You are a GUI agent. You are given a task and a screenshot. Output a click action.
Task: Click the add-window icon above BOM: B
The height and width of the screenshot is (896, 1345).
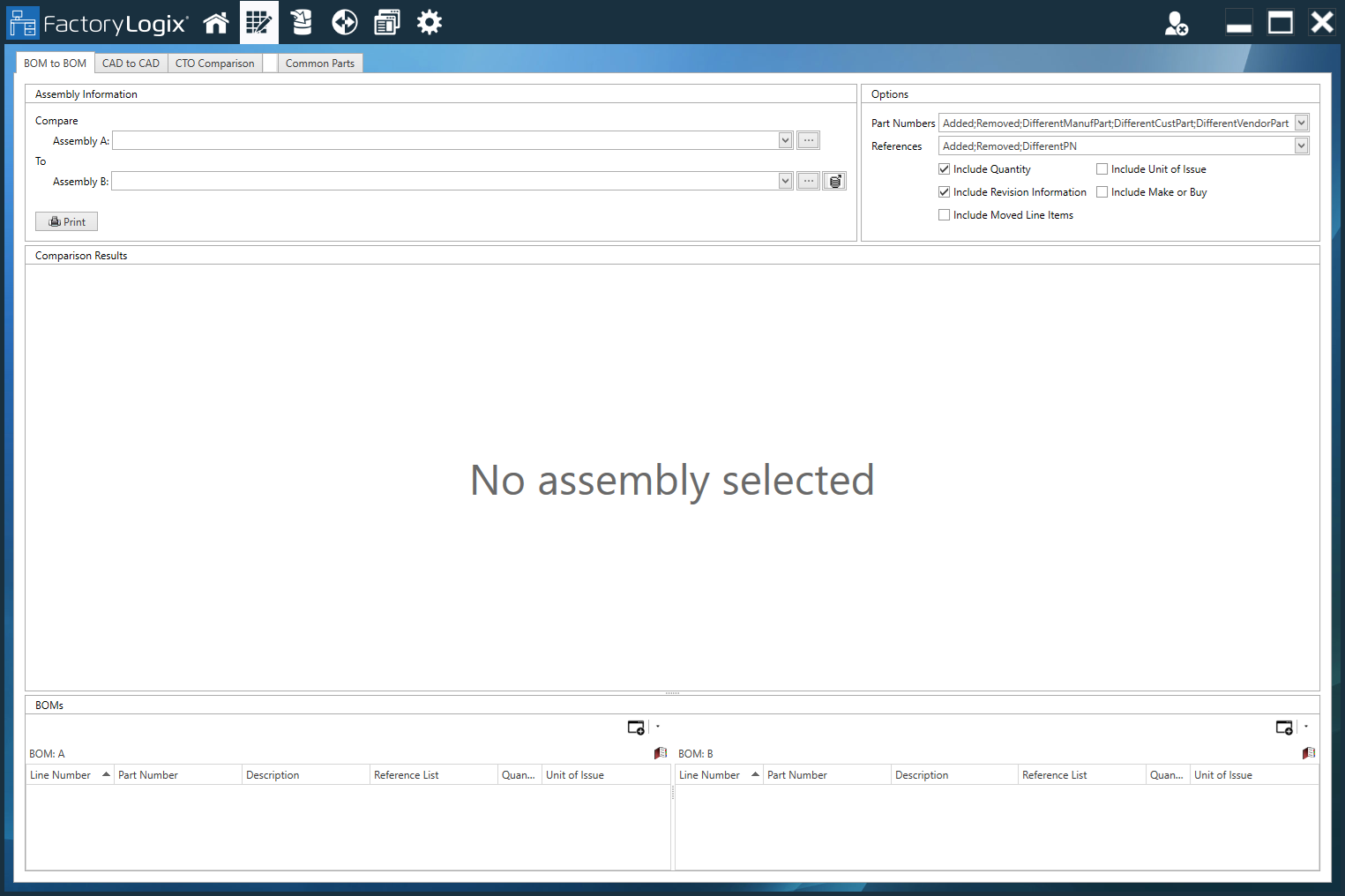click(x=1284, y=727)
